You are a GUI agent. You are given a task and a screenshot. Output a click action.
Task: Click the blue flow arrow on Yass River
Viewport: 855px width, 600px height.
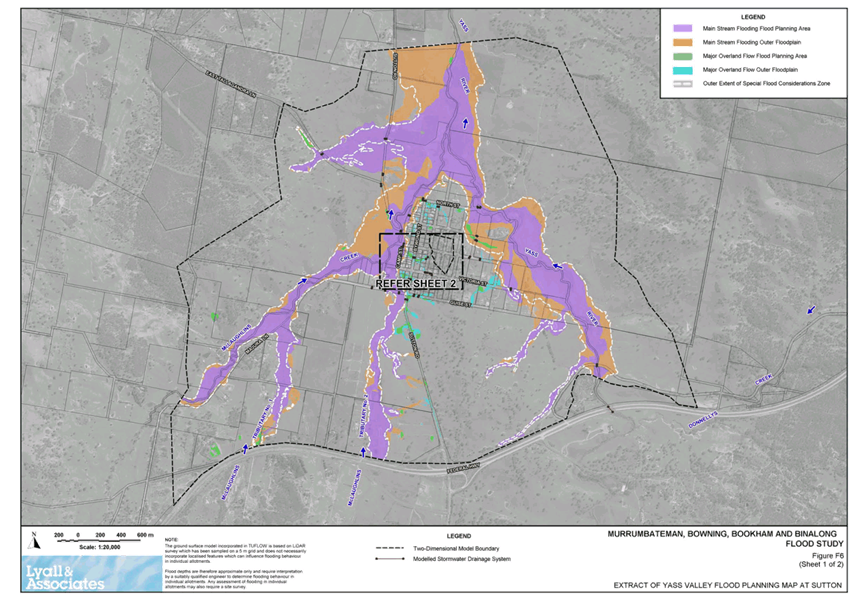(557, 268)
